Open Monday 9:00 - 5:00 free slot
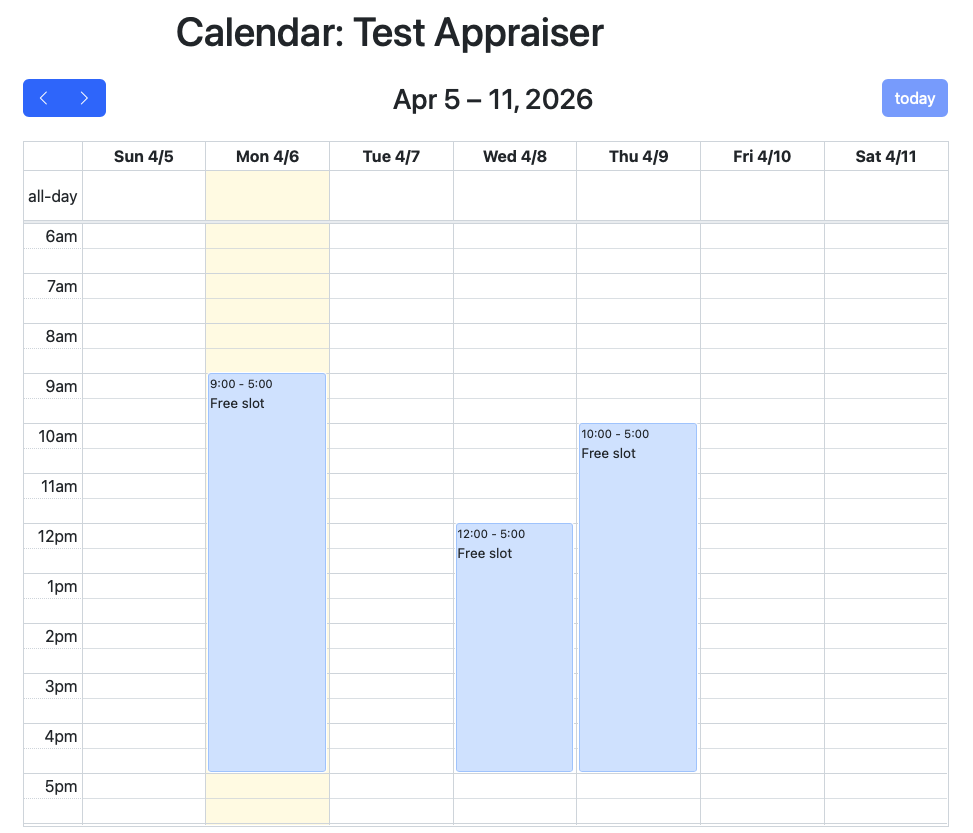This screenshot has height=833, width=973. pos(267,572)
